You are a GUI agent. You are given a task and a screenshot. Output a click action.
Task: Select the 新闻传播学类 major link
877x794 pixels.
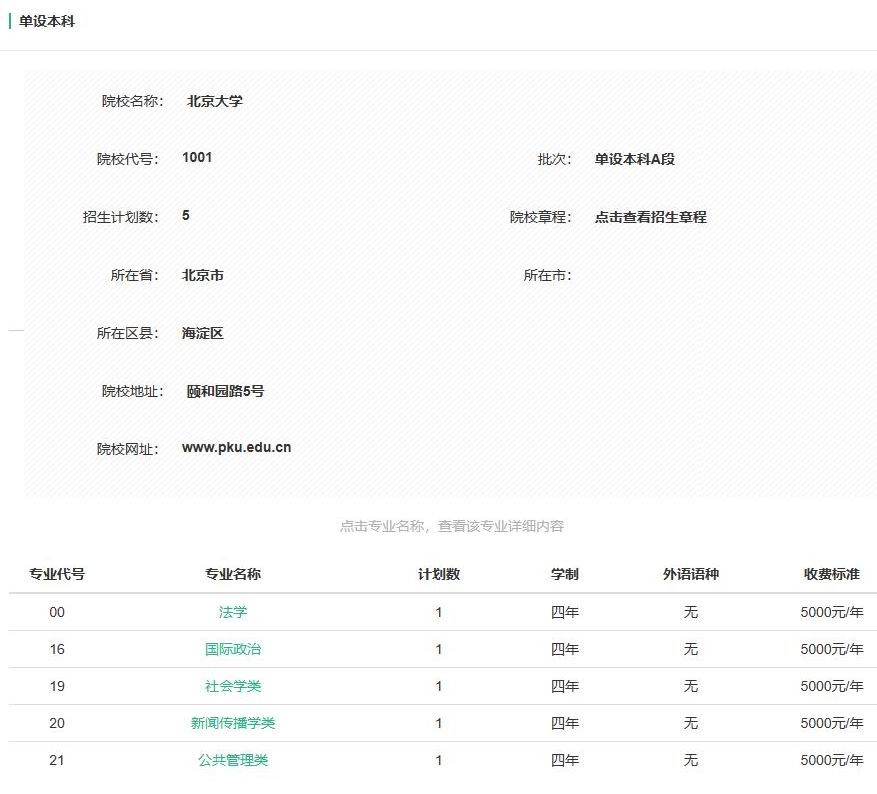click(x=233, y=723)
